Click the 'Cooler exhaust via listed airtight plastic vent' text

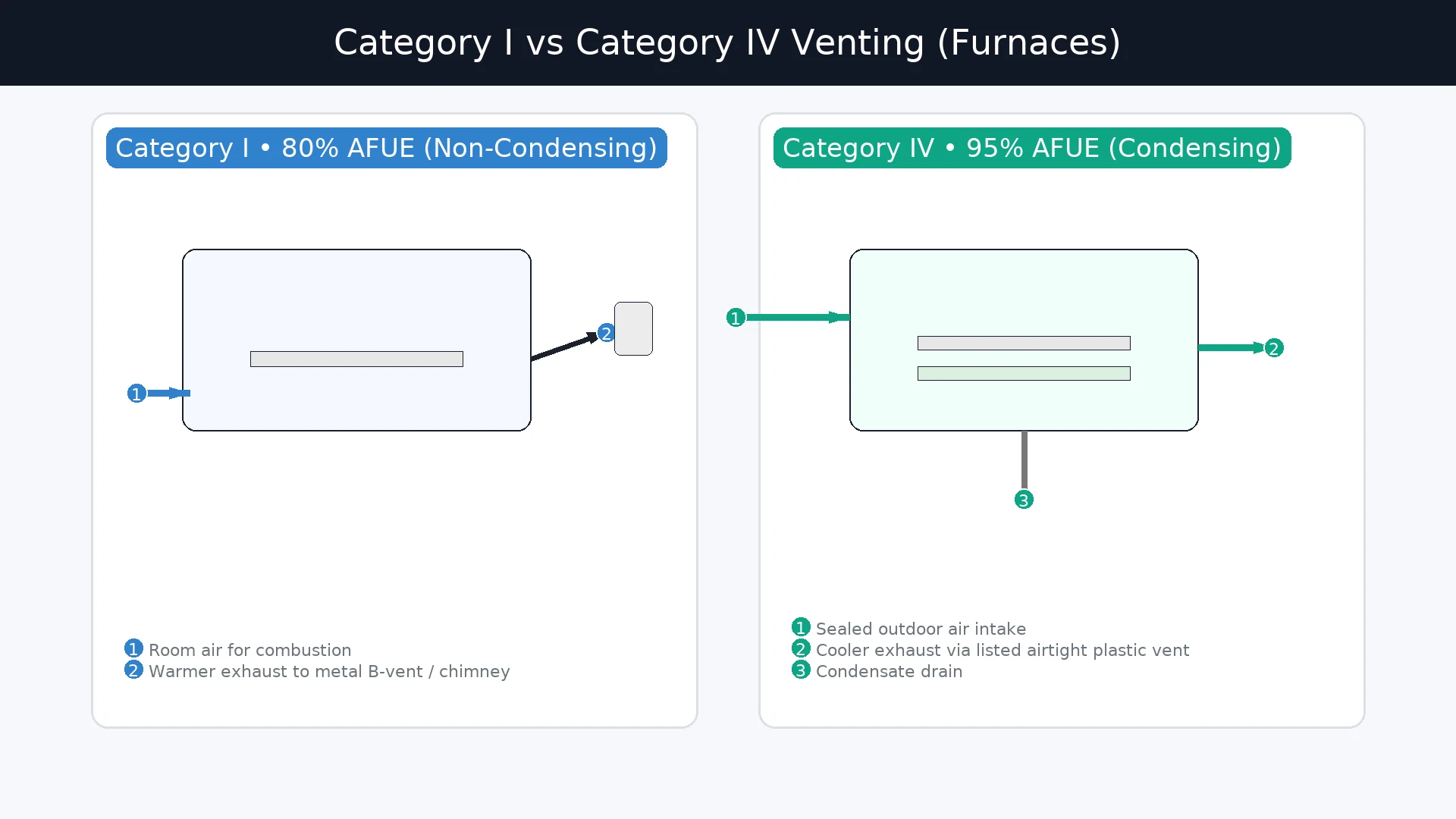click(x=1002, y=650)
